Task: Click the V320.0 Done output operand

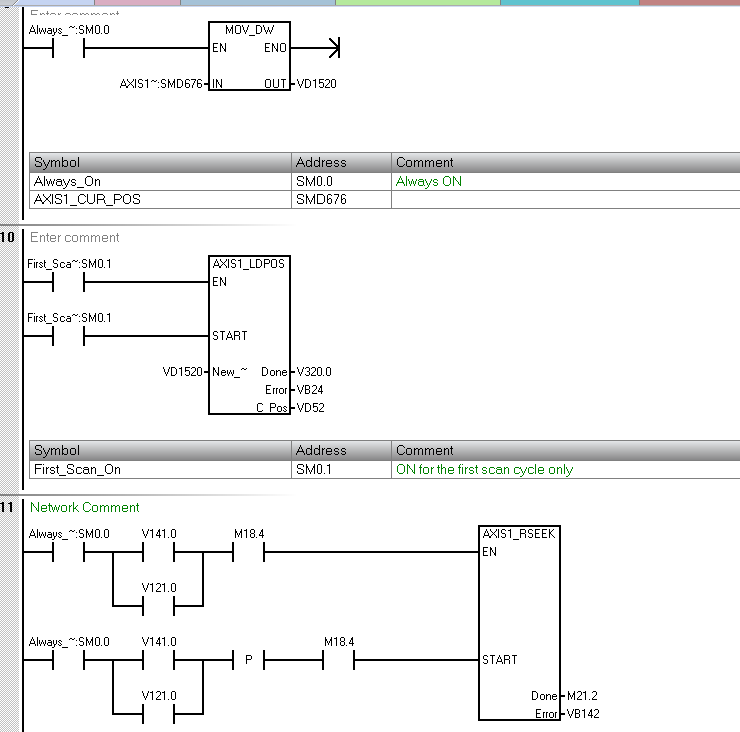Action: point(314,372)
